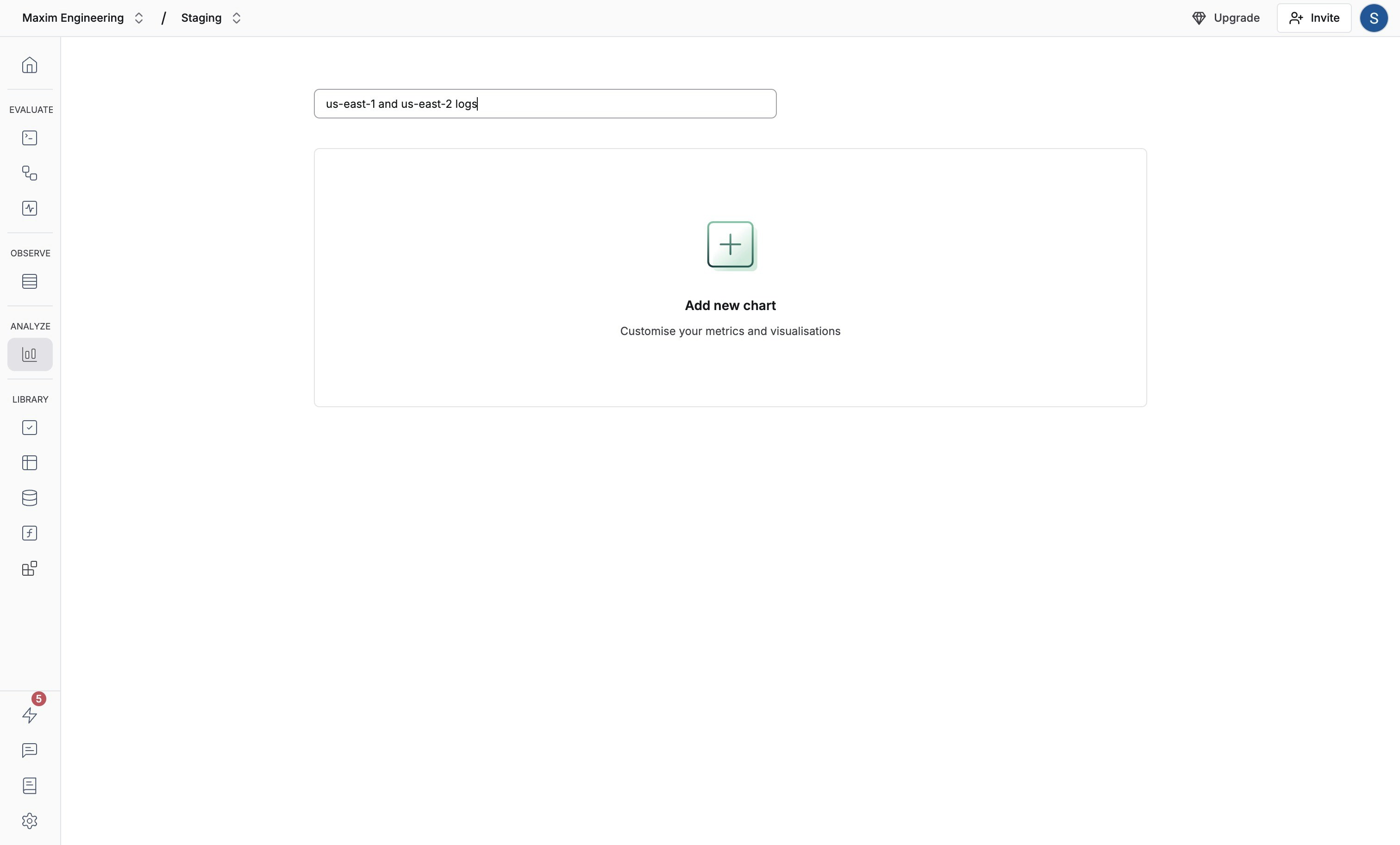Open the function icon in Library
Viewport: 1400px width, 845px height.
pos(30,533)
